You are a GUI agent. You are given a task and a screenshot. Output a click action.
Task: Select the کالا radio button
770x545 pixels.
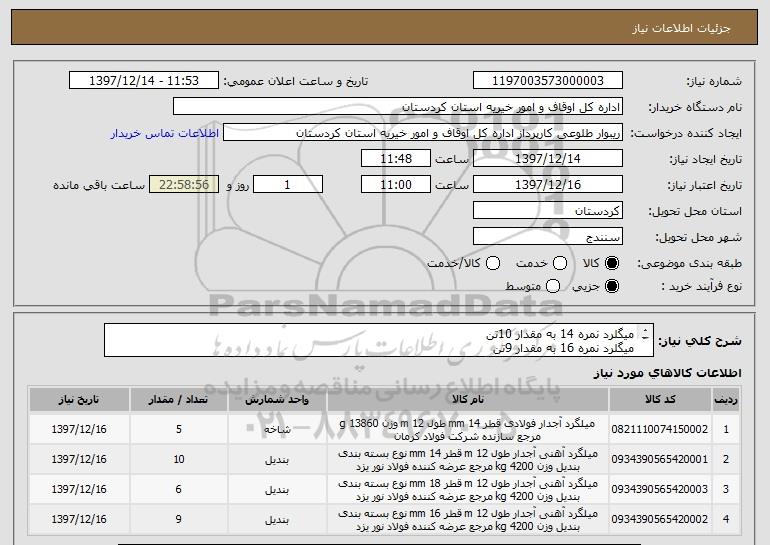coord(612,263)
